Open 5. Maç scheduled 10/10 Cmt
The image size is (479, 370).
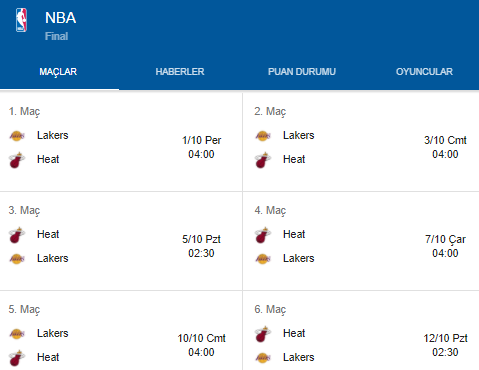[121, 330]
